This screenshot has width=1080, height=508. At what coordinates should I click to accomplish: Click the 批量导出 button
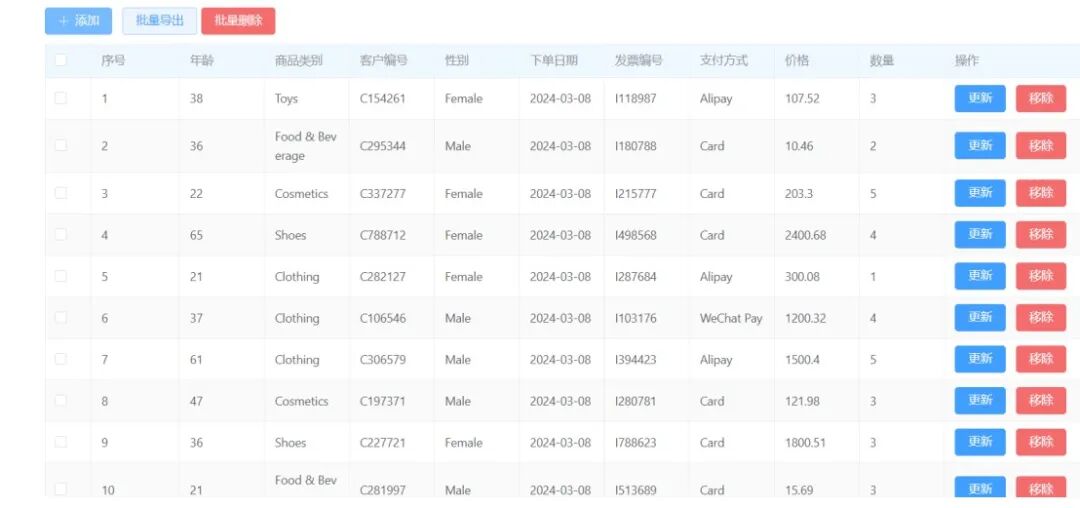[x=160, y=21]
